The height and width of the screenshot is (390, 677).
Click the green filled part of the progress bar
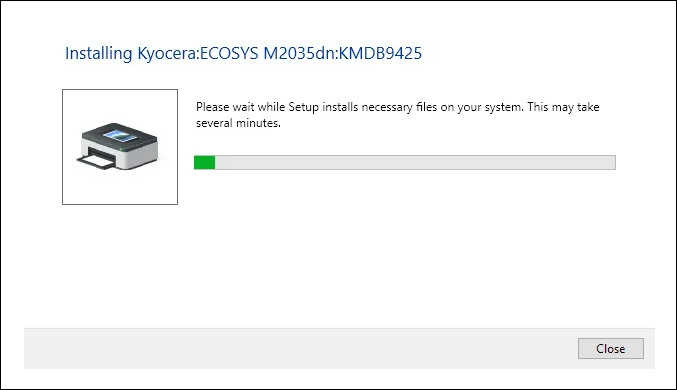click(x=205, y=162)
